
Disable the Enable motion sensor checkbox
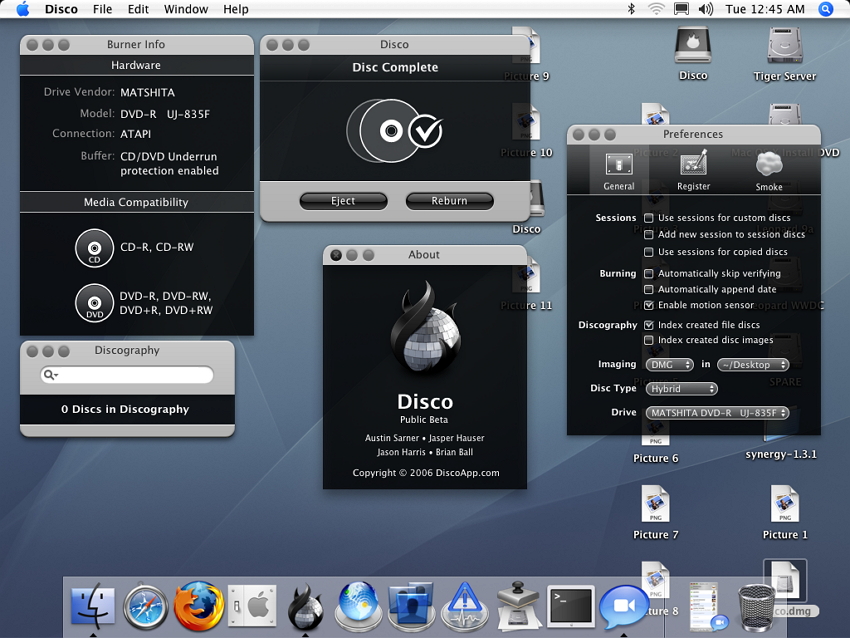[x=649, y=305]
